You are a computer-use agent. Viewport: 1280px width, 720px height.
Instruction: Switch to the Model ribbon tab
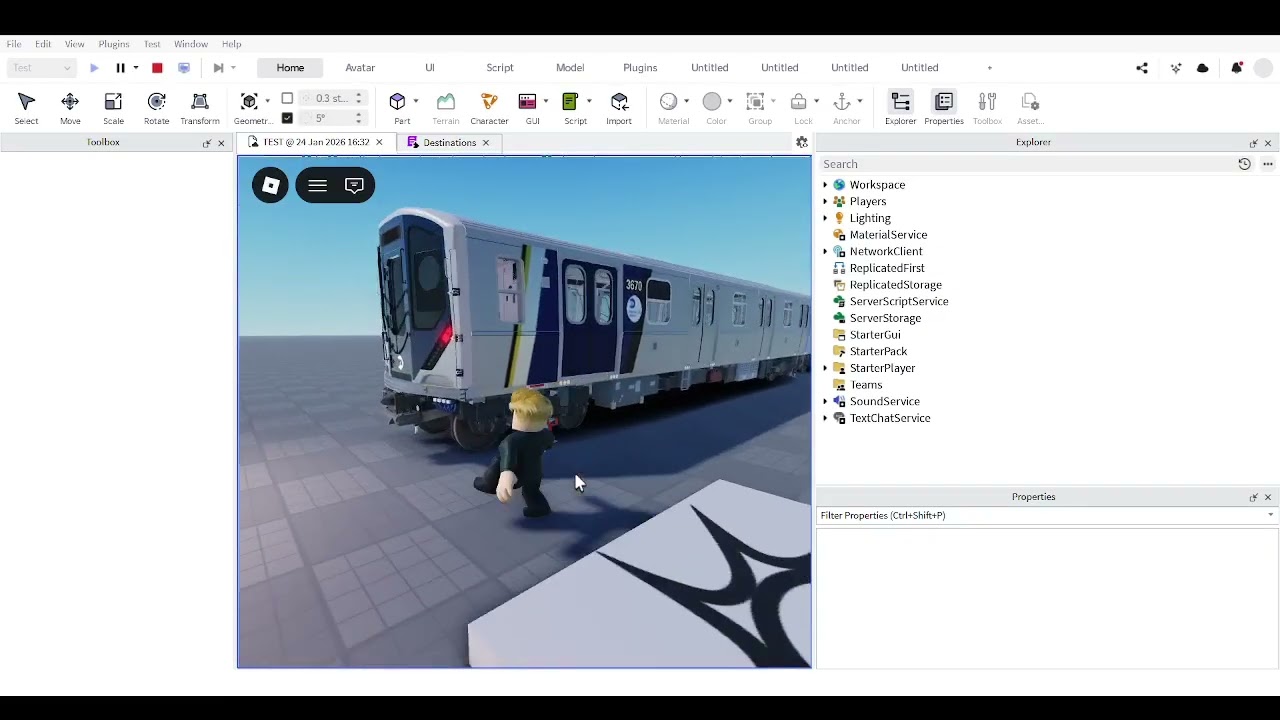[x=570, y=68]
